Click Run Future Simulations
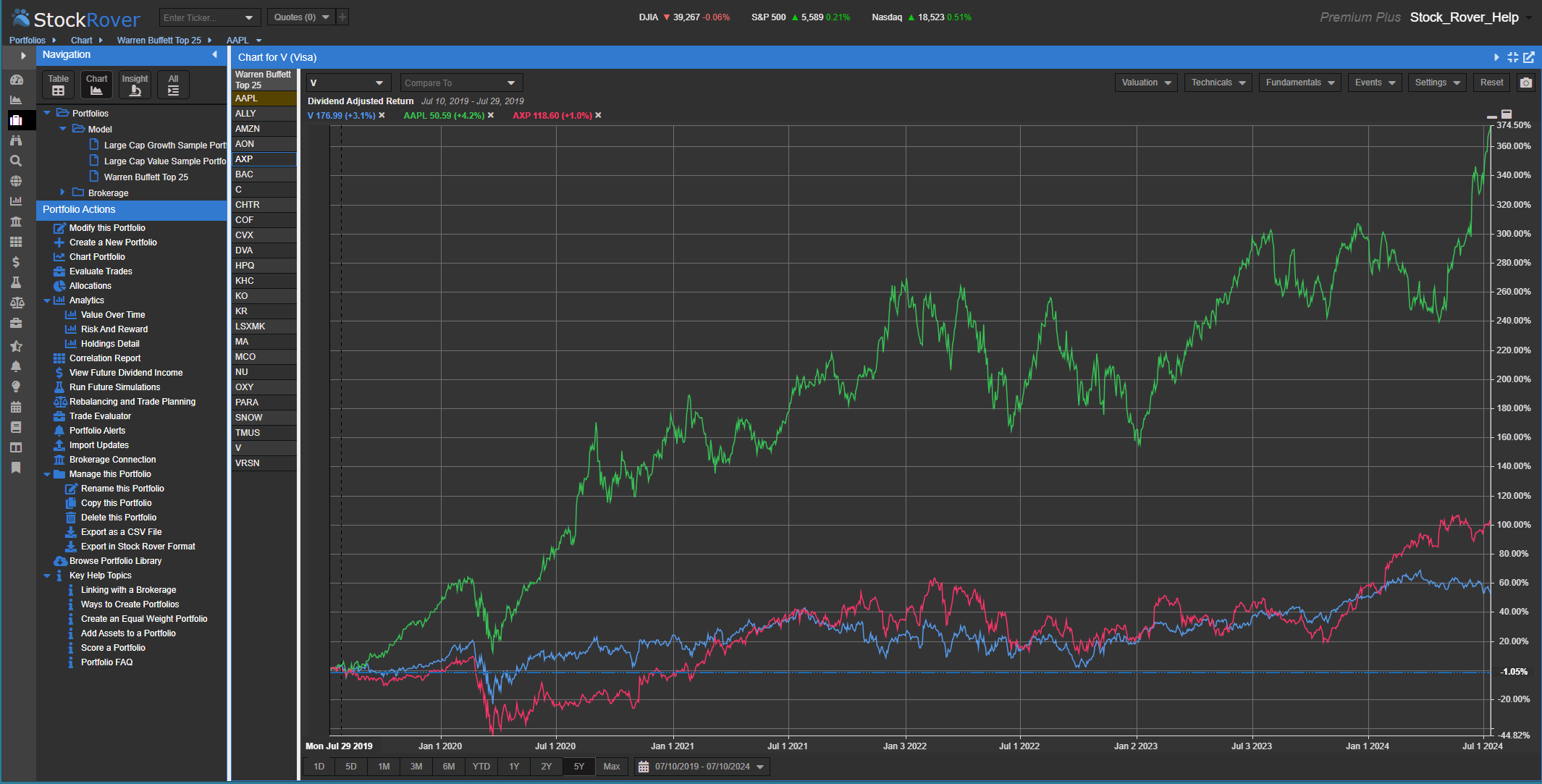Image resolution: width=1542 pixels, height=784 pixels. pyautogui.click(x=114, y=387)
